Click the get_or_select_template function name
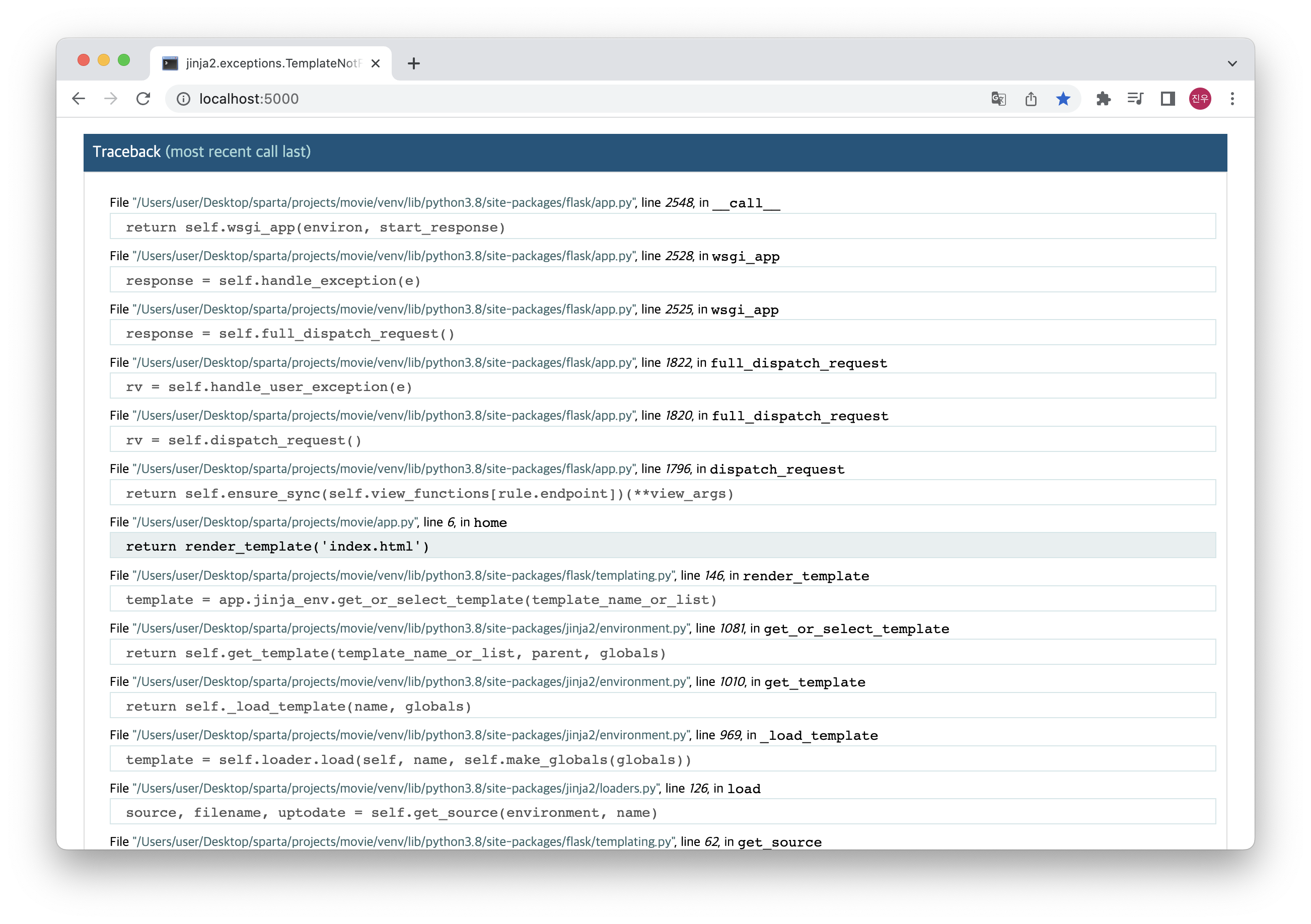The image size is (1311, 924). [x=856, y=629]
